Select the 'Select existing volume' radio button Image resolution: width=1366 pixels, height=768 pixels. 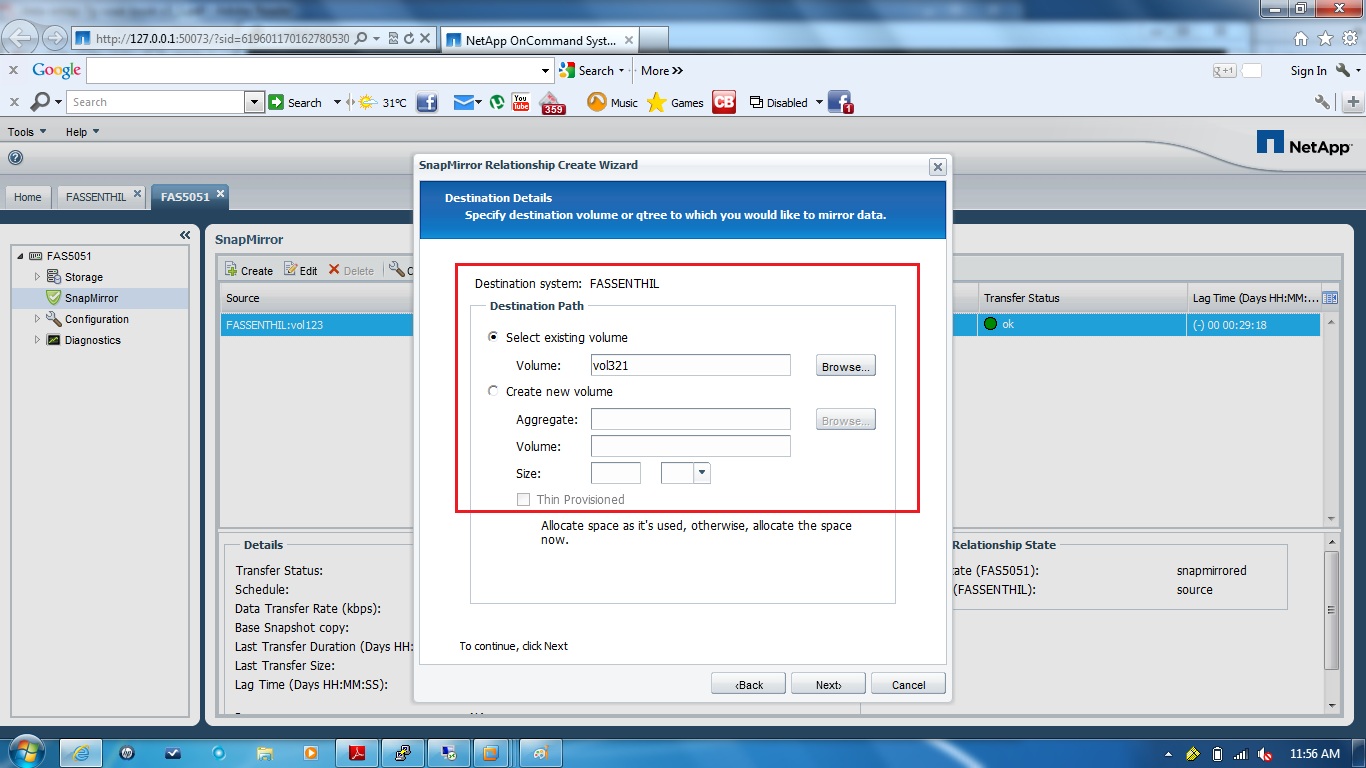click(x=492, y=337)
